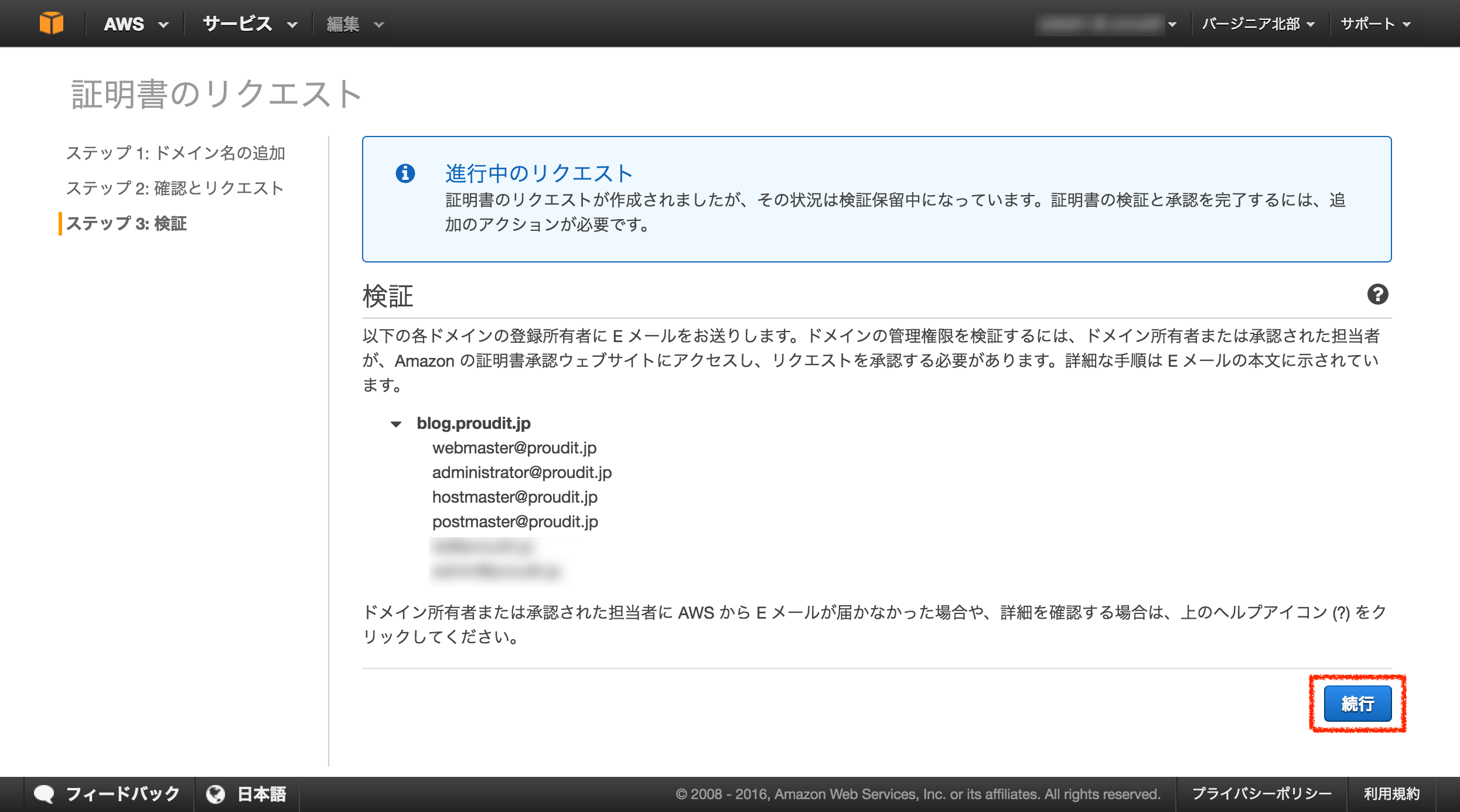The height and width of the screenshot is (812, 1460).
Task: Click the AWS navigation bar home icon
Action: [52, 22]
